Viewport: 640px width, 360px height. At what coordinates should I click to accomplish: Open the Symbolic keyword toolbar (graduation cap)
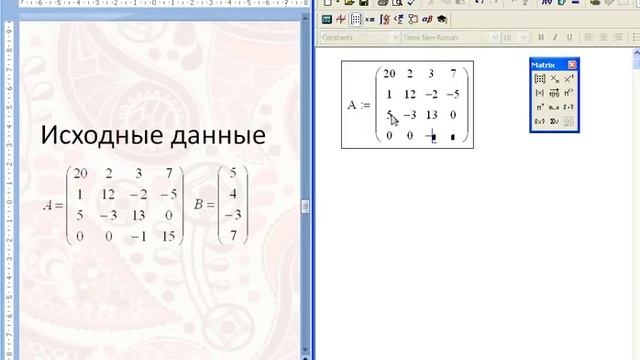[x=442, y=19]
